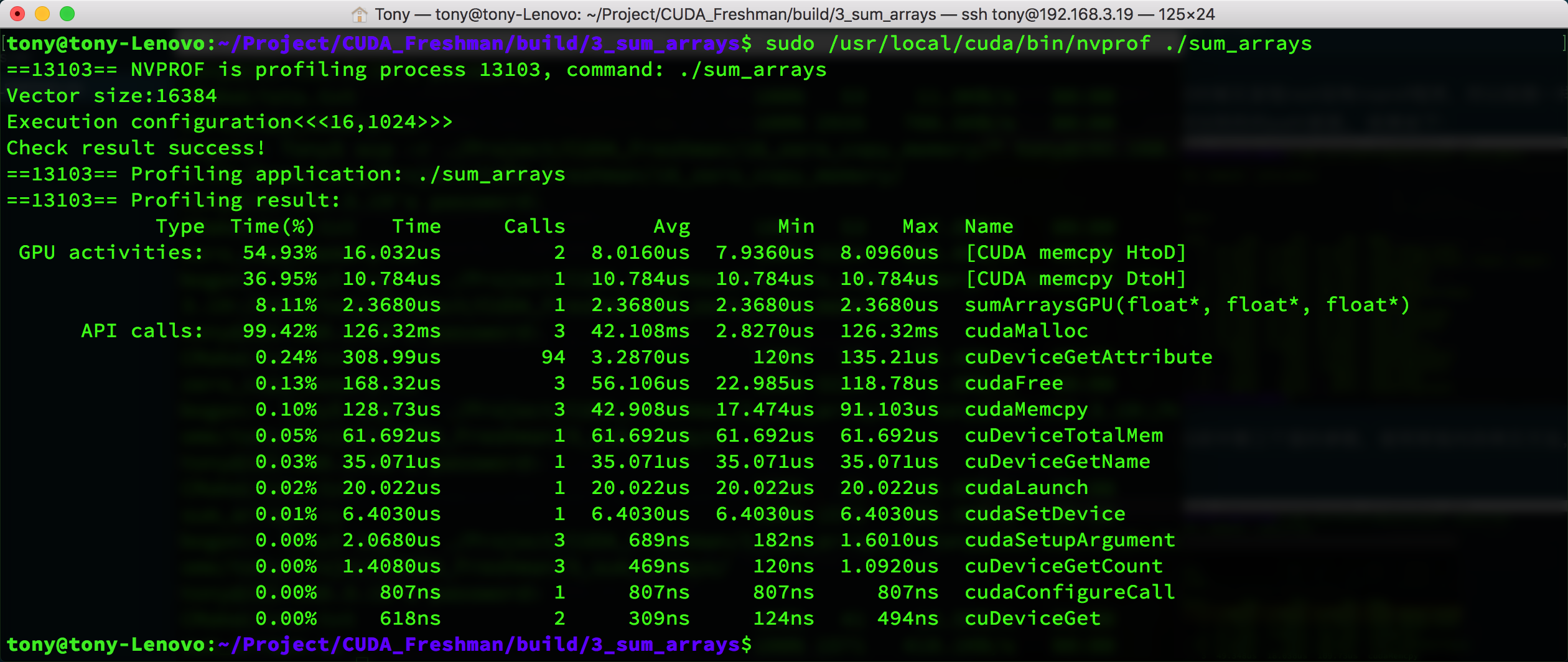Click the '[CUDA memcpy DtoH]' entry
This screenshot has height=662, width=1568.
[x=1075, y=279]
